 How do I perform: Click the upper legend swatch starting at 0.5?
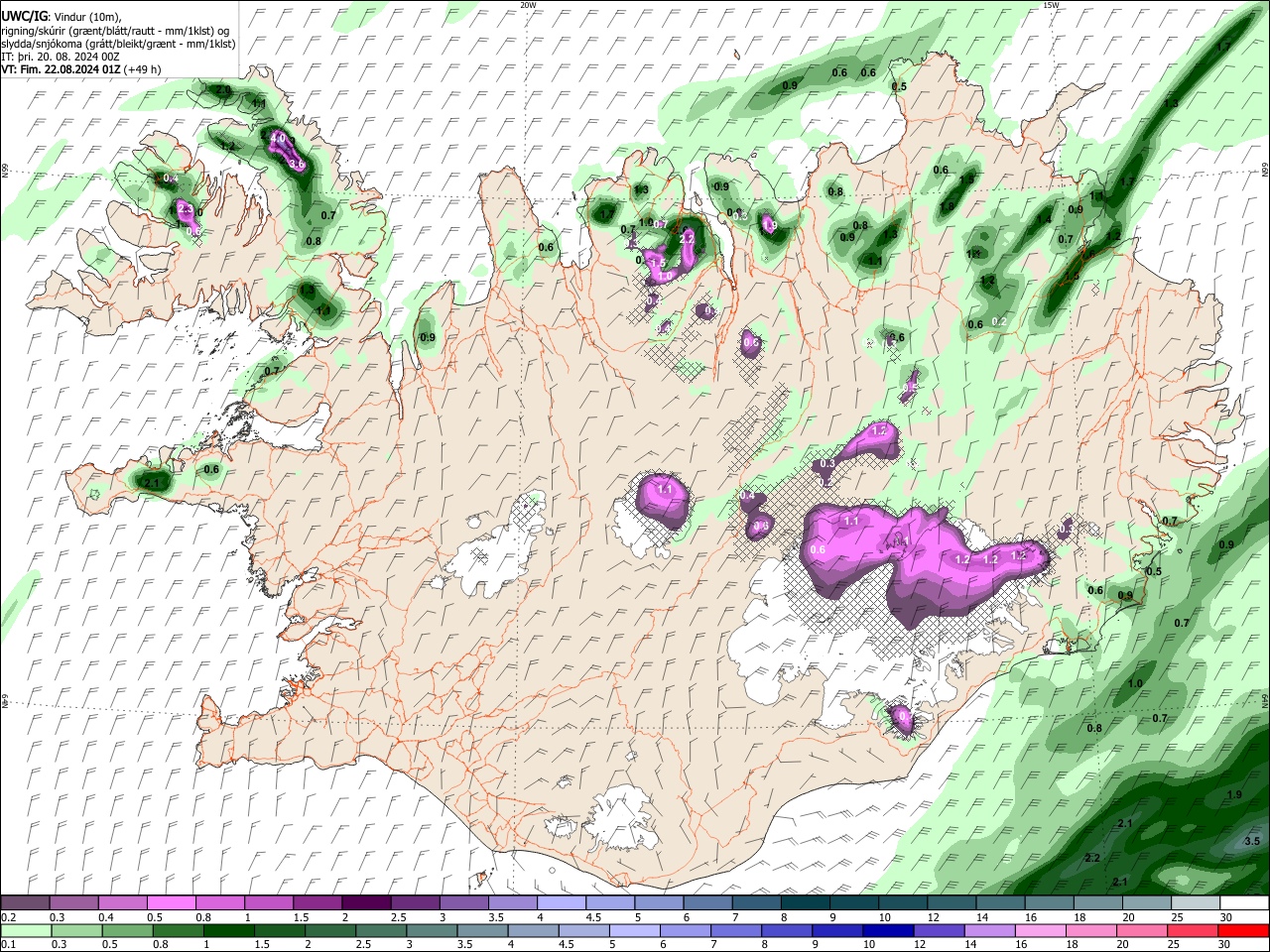pyautogui.click(x=171, y=903)
